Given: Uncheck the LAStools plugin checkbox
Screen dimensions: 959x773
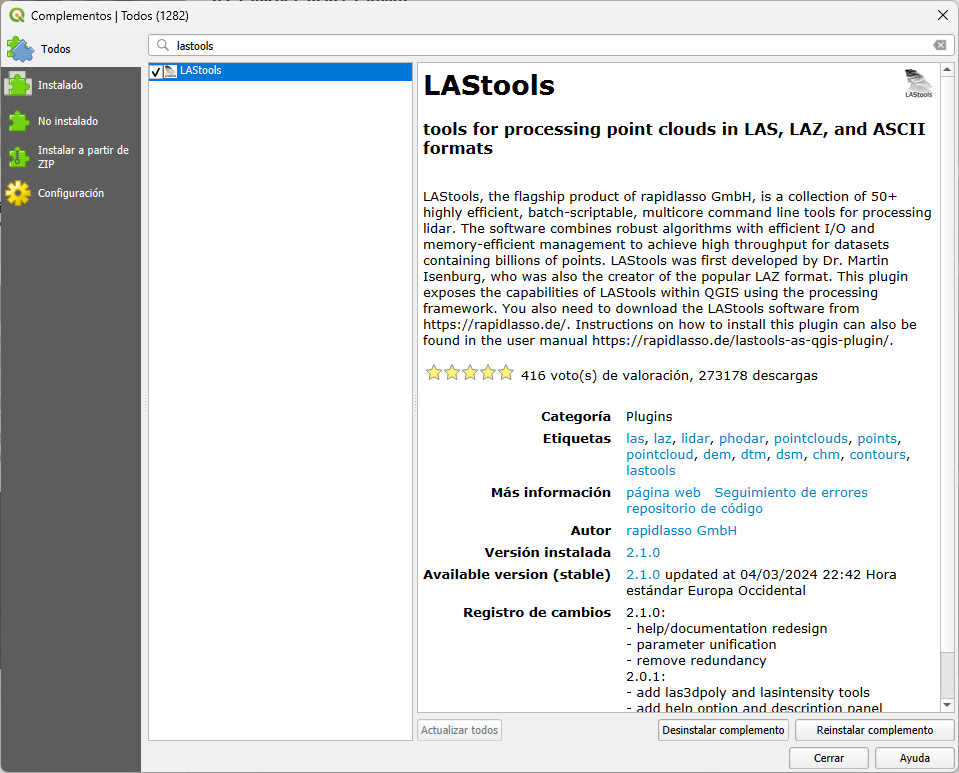Looking at the screenshot, I should click(156, 72).
